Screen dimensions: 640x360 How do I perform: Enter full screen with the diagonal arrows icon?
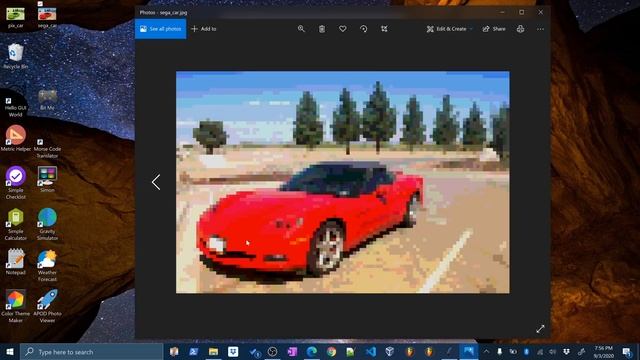[540, 329]
